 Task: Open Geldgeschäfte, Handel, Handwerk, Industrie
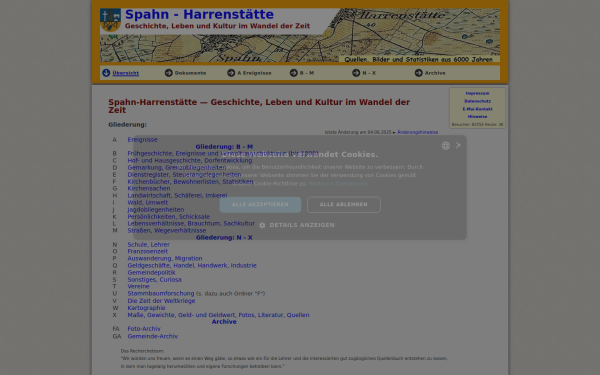(192, 266)
